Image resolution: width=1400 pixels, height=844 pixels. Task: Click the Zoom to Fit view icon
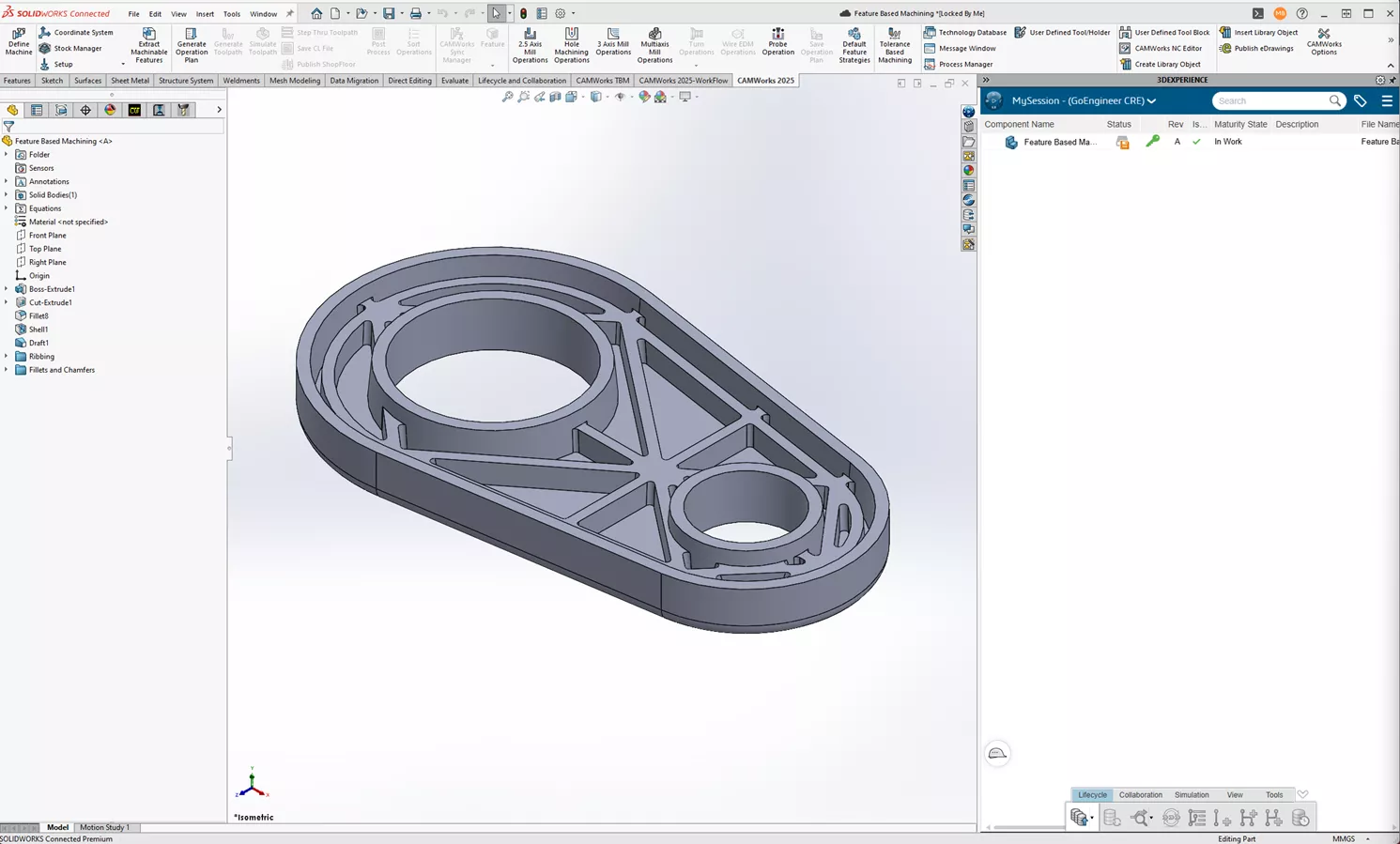[507, 97]
